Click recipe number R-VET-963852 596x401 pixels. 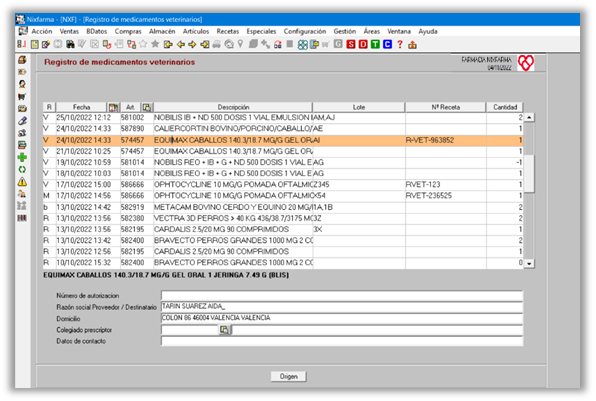(430, 140)
